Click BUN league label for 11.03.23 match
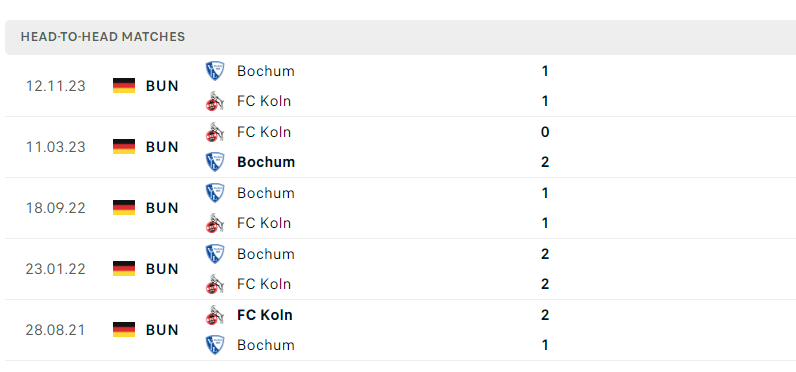This screenshot has height=372, width=796. (x=162, y=147)
